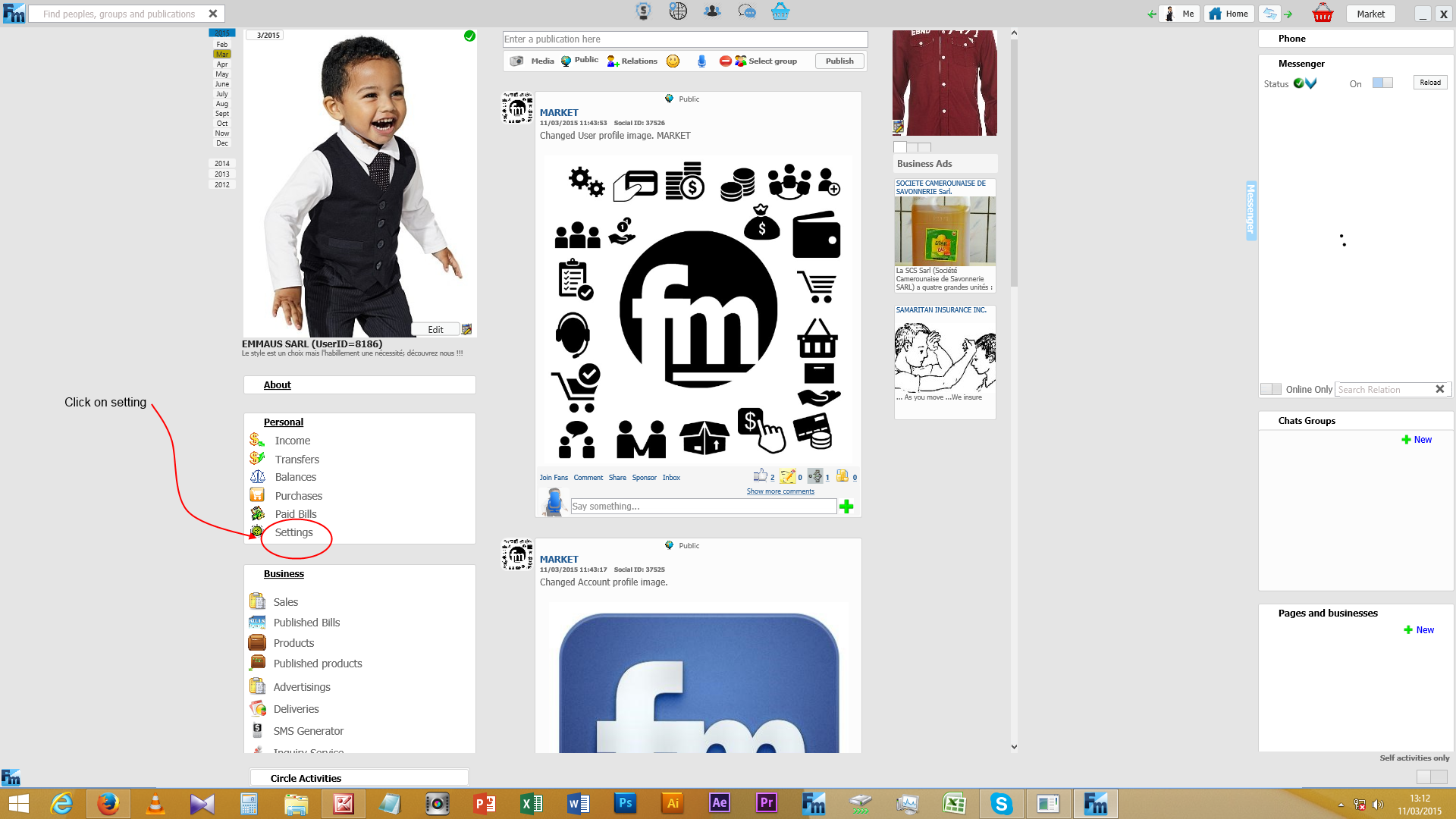1456x819 pixels.
Task: Click the refresh sync arrows button
Action: pos(1269,14)
